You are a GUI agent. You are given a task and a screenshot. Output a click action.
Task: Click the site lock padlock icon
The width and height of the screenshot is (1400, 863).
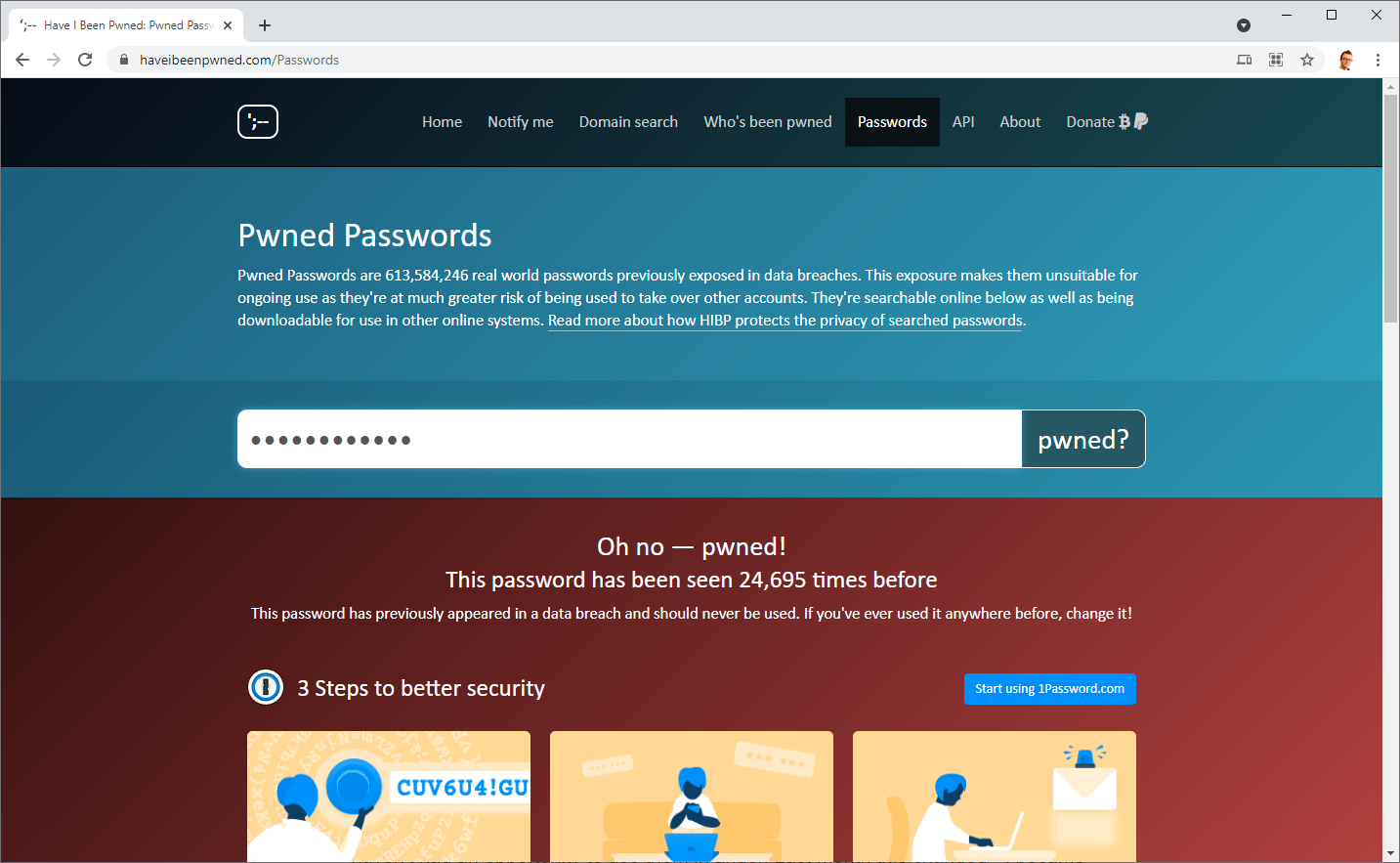[x=124, y=60]
